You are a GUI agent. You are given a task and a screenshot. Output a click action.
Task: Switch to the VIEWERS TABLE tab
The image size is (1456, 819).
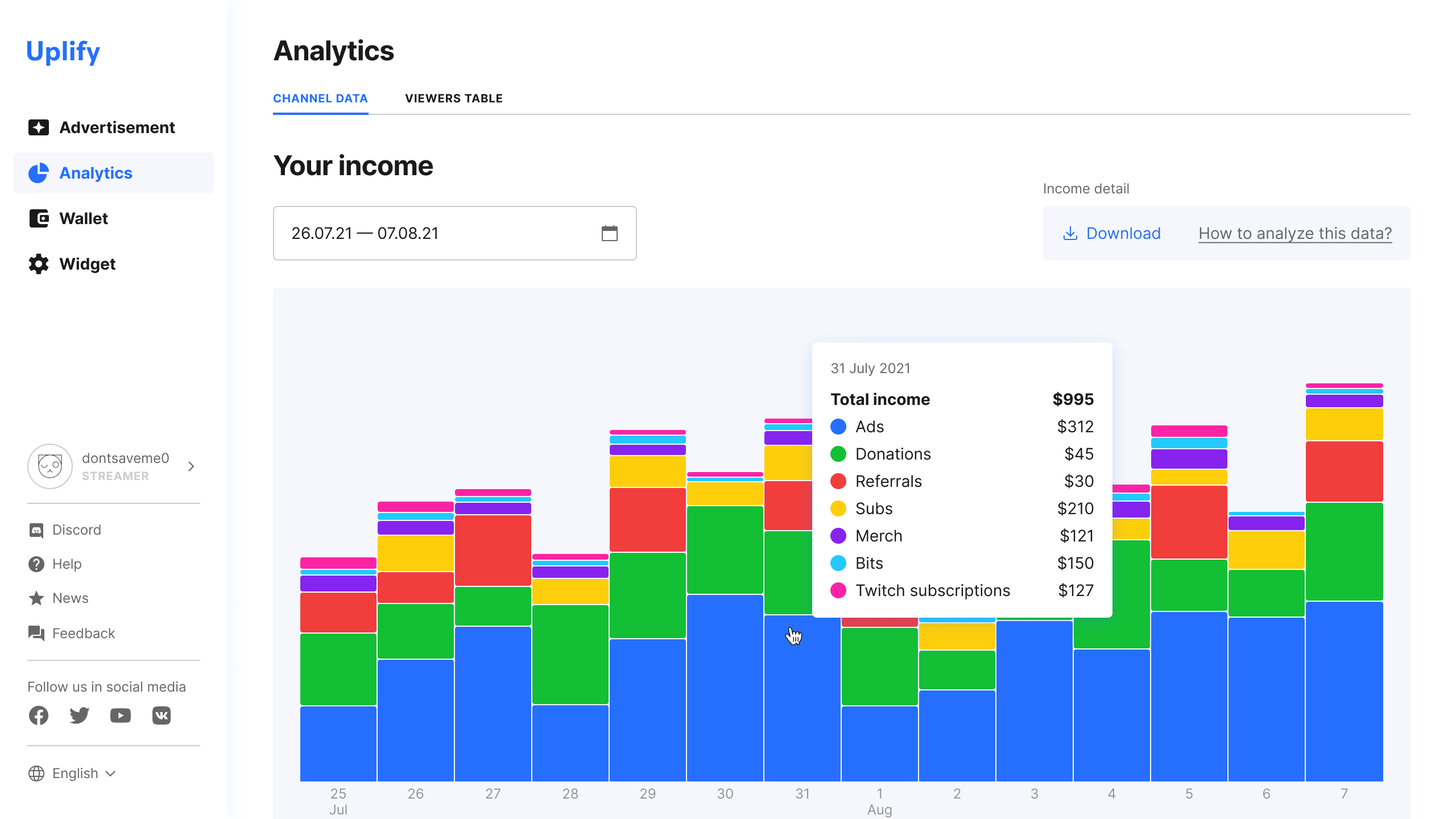click(453, 98)
